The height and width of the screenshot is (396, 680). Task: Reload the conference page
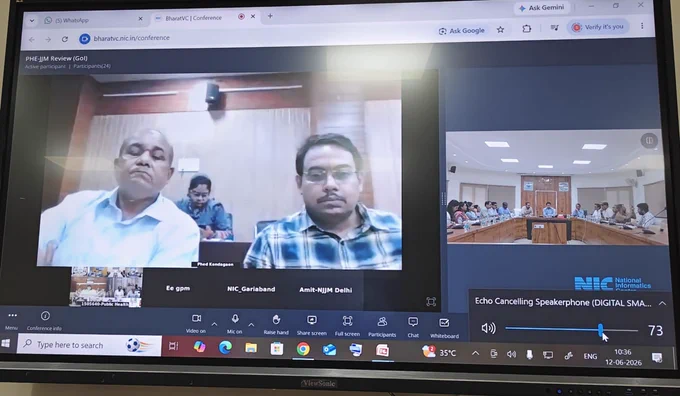point(65,39)
